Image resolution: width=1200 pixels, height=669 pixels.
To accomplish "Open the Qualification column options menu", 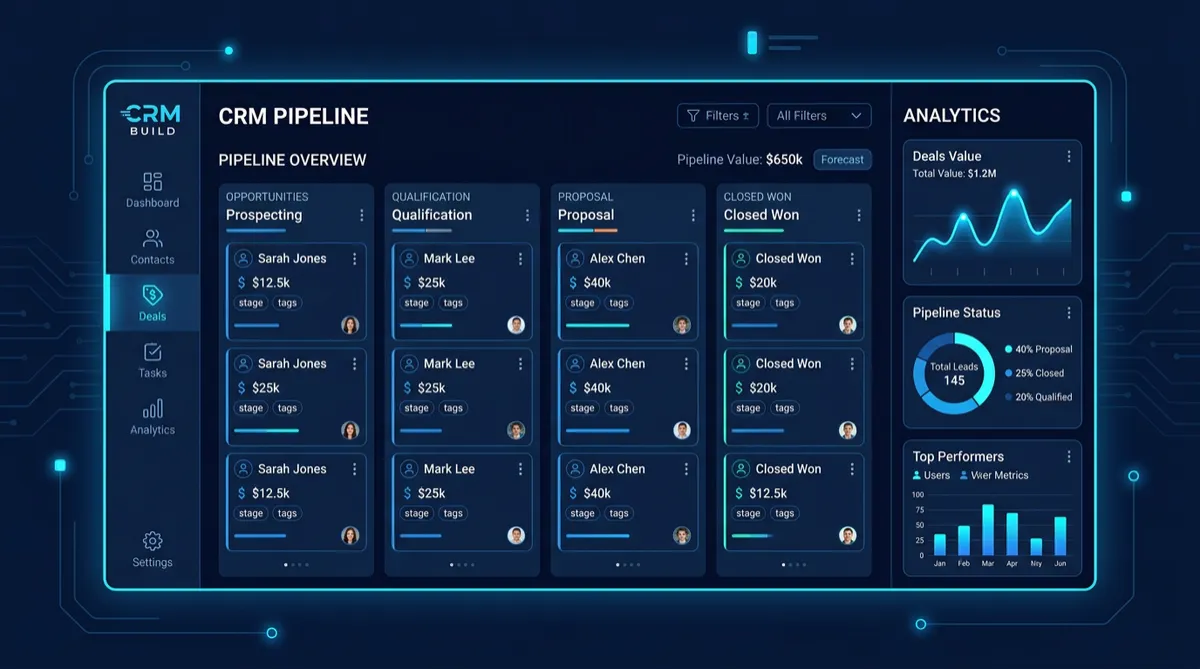I will (x=527, y=215).
